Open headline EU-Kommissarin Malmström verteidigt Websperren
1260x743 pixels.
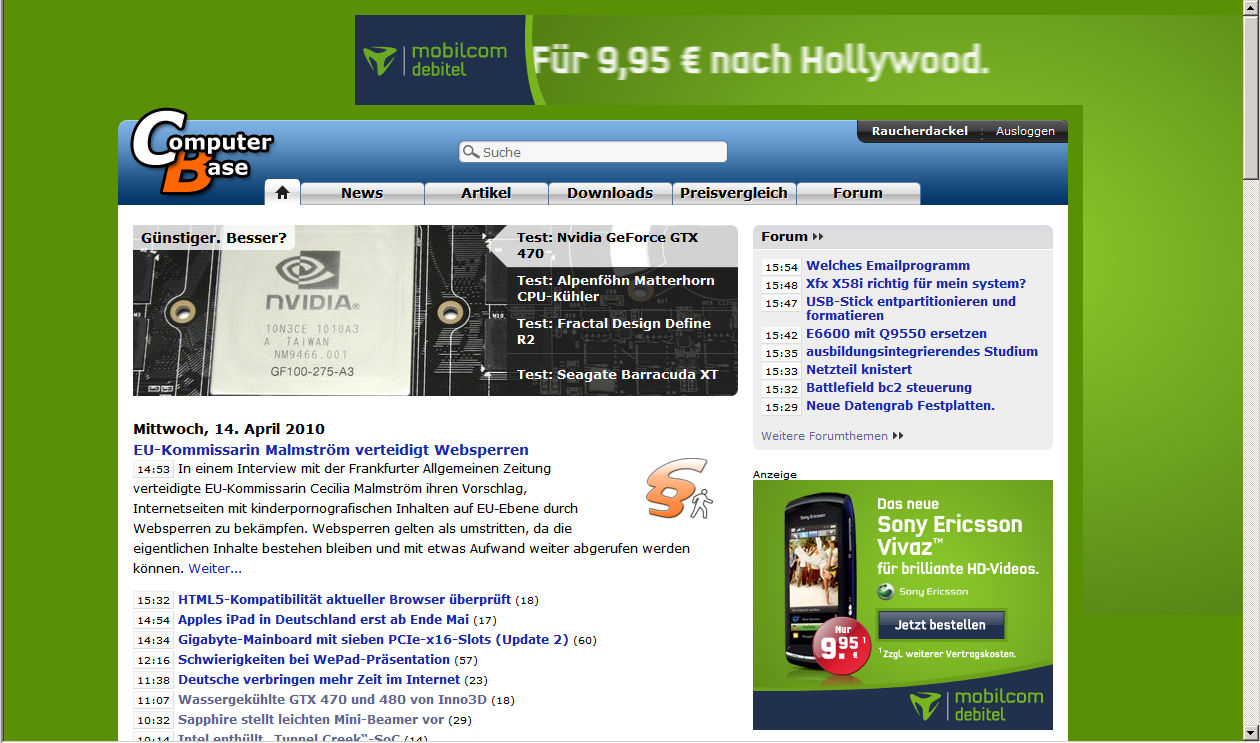click(331, 450)
